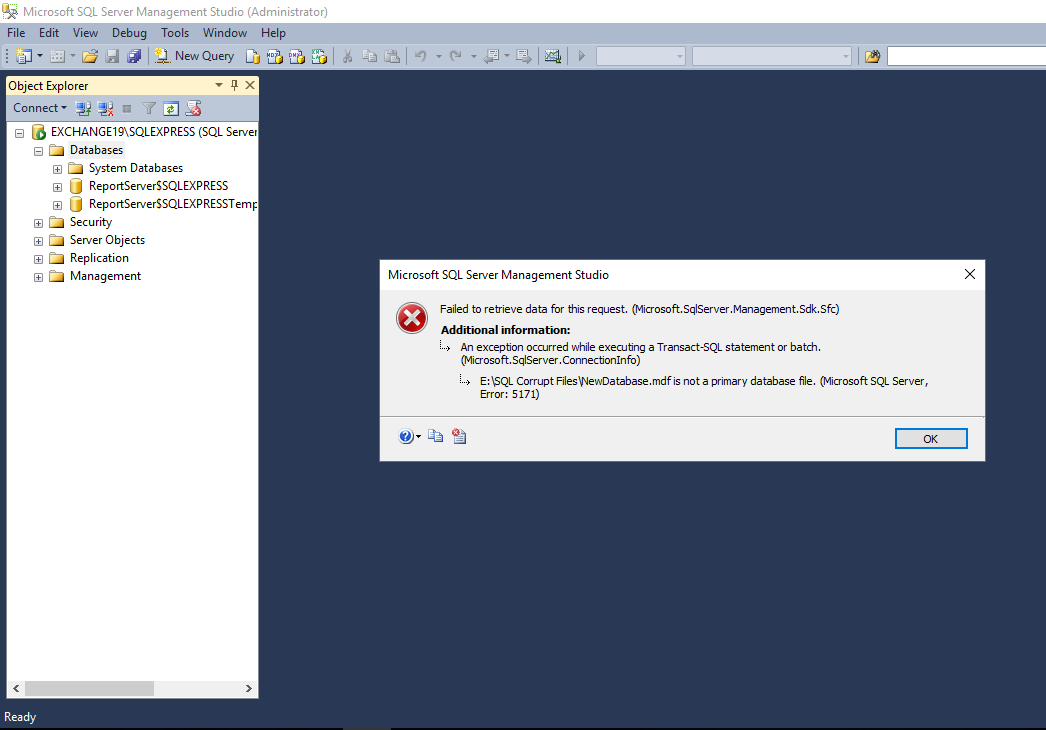
Task: Click the New Project toolbar icon
Action: click(x=23, y=56)
